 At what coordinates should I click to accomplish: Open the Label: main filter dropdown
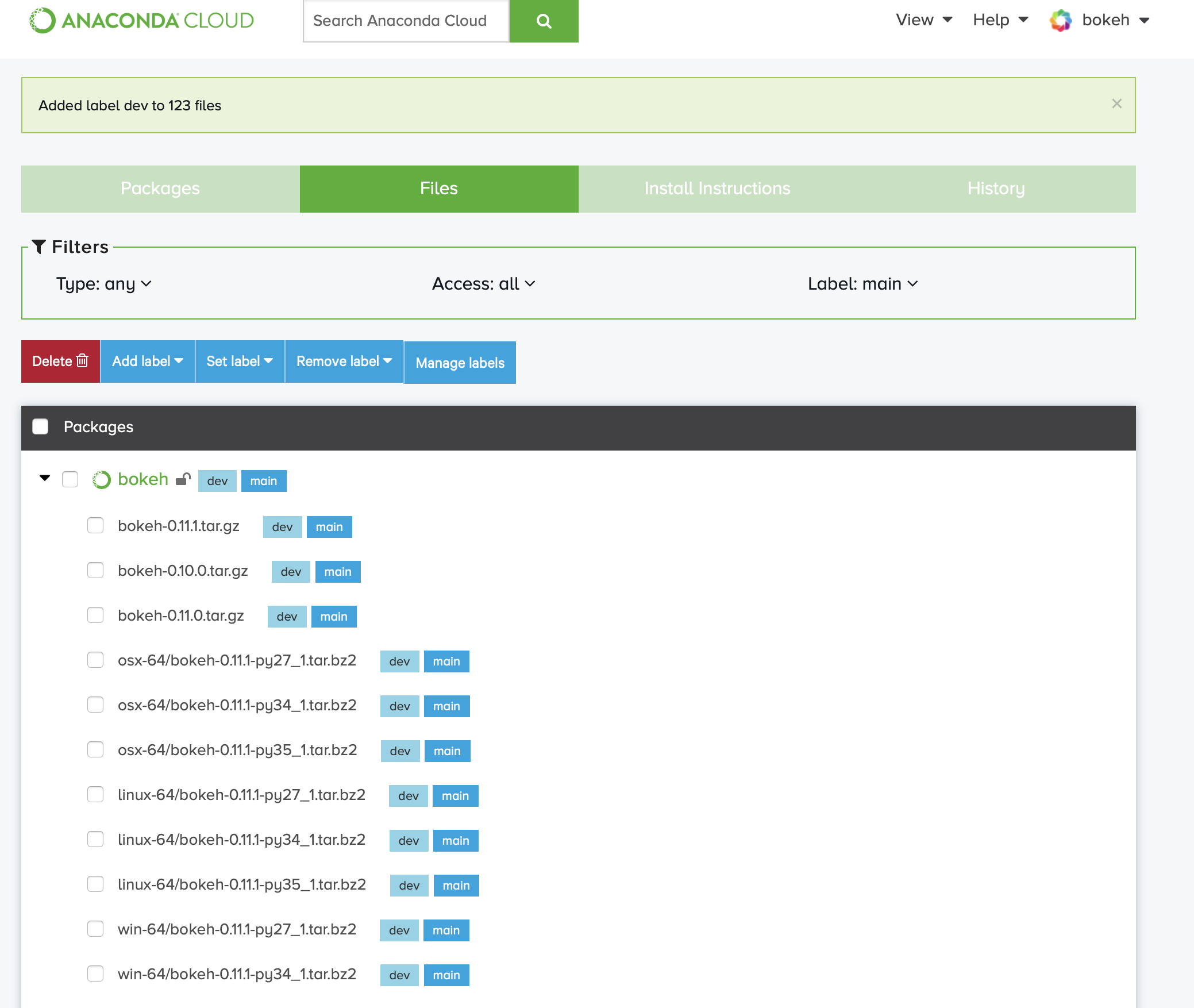pyautogui.click(x=862, y=283)
